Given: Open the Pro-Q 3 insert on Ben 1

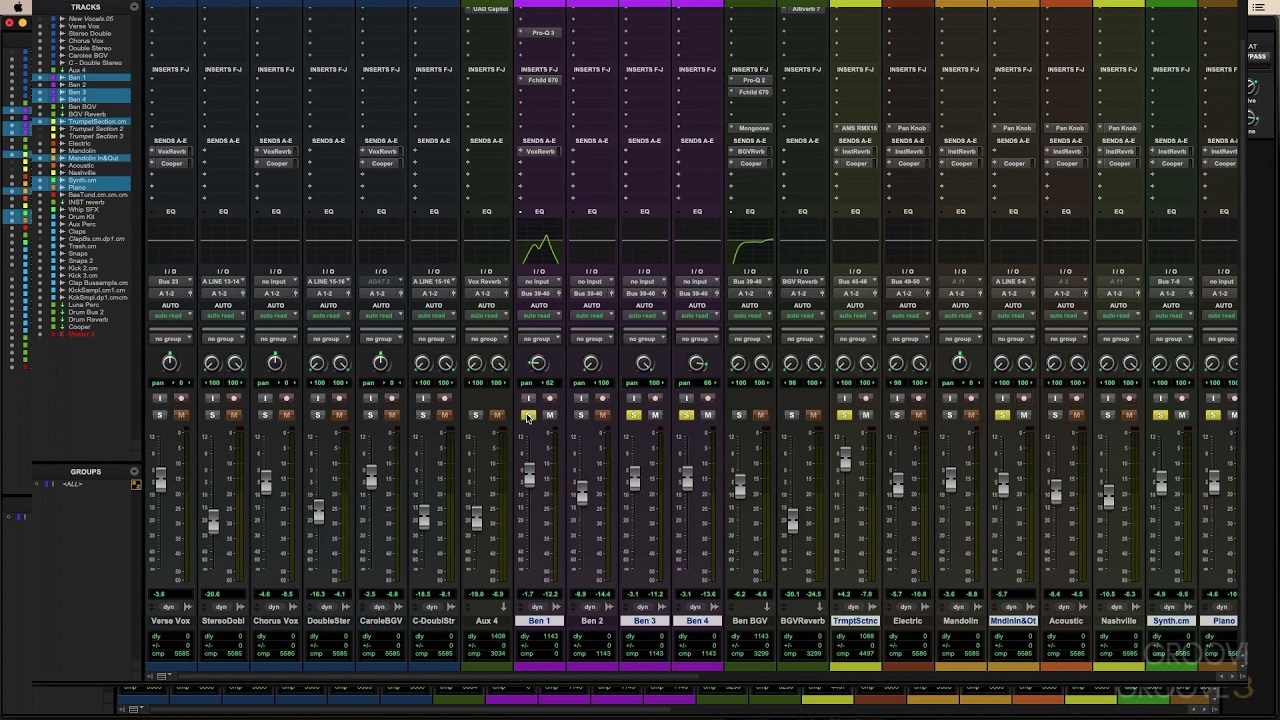Looking at the screenshot, I should click(540, 32).
